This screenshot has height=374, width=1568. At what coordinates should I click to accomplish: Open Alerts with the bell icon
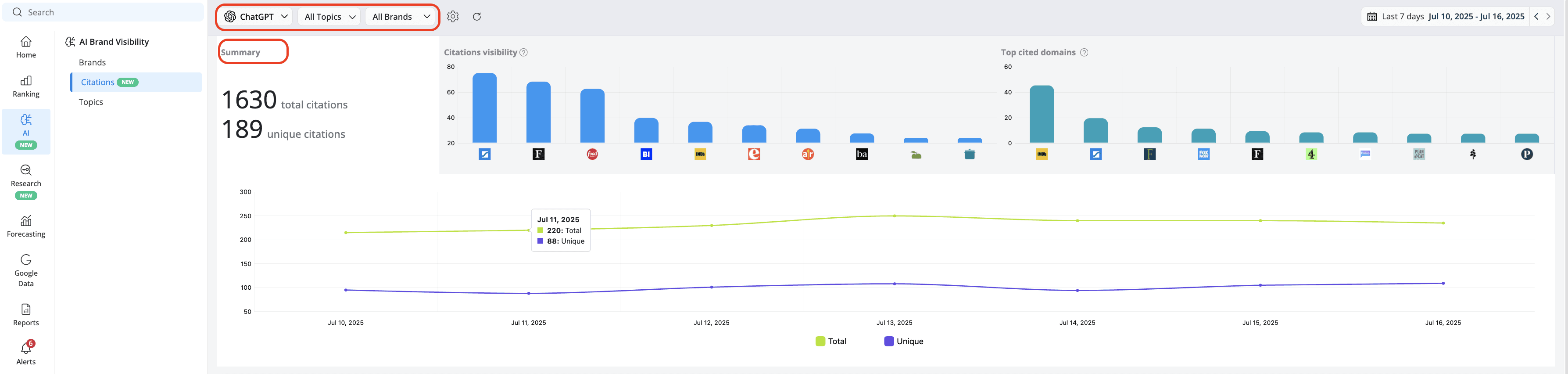(x=25, y=352)
